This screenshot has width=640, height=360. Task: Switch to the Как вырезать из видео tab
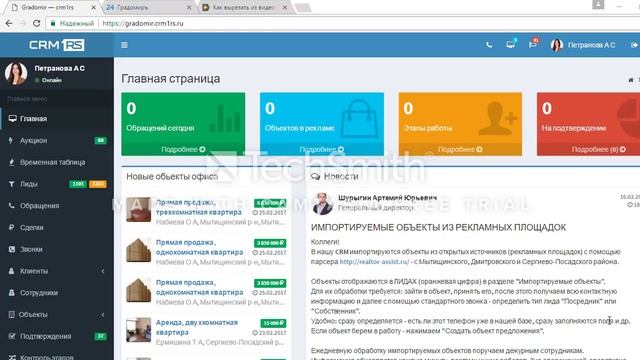pyautogui.click(x=244, y=7)
